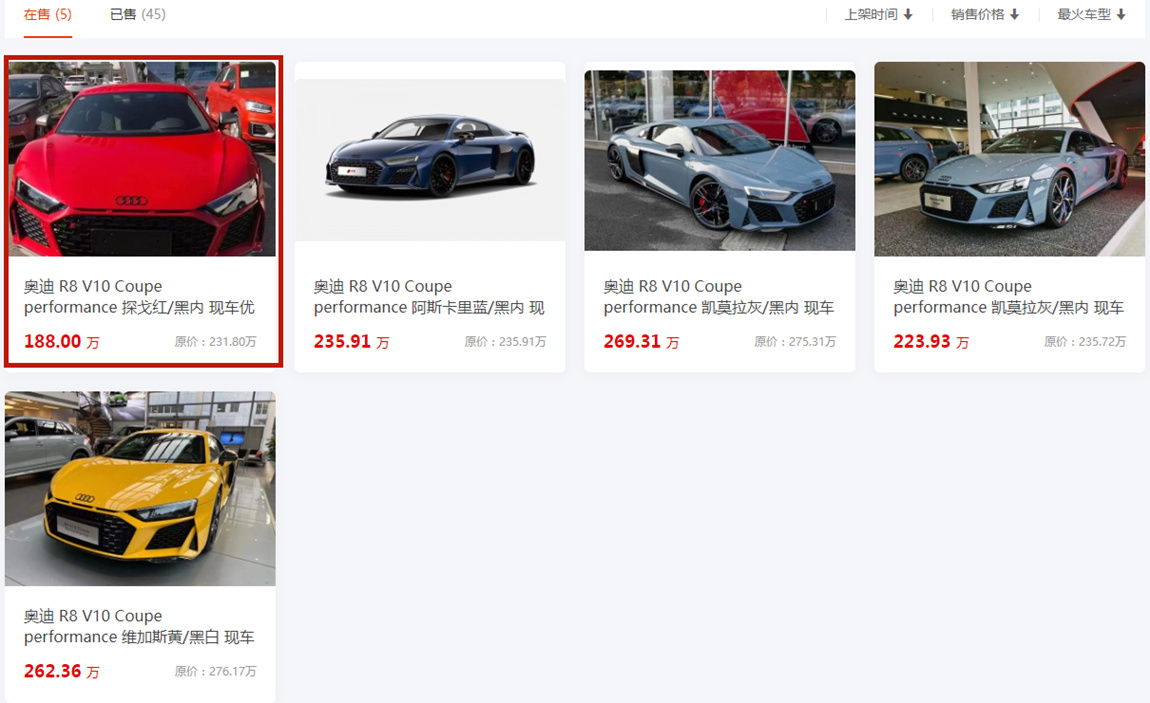Image resolution: width=1150 pixels, height=703 pixels.
Task: Open the dark blue Audi R8 photo
Action: [430, 160]
